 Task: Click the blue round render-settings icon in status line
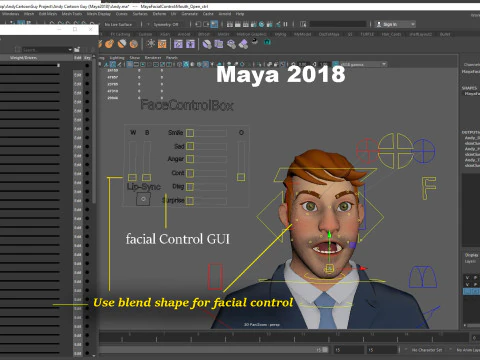tap(262, 24)
